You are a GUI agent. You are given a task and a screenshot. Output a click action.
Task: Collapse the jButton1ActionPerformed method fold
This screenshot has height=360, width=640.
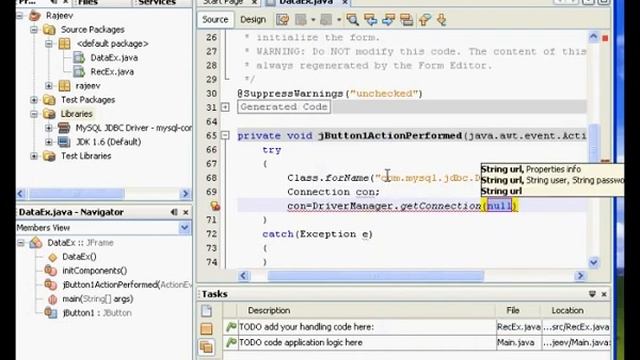pos(225,135)
